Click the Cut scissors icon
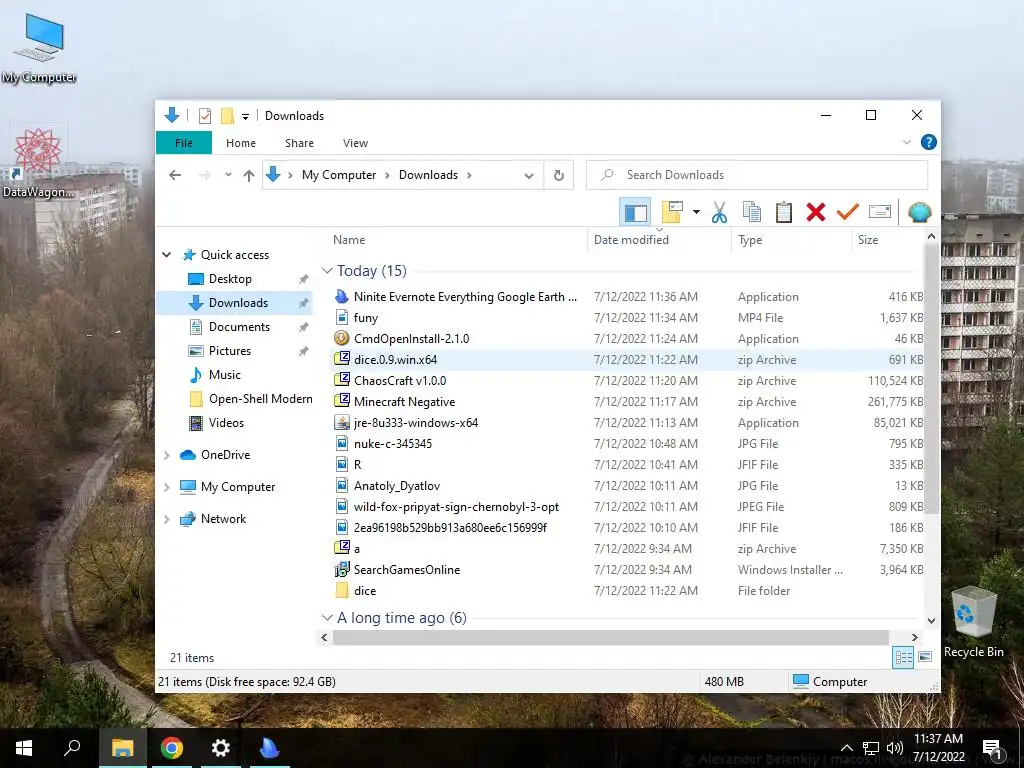Viewport: 1024px width, 768px height. pos(719,212)
